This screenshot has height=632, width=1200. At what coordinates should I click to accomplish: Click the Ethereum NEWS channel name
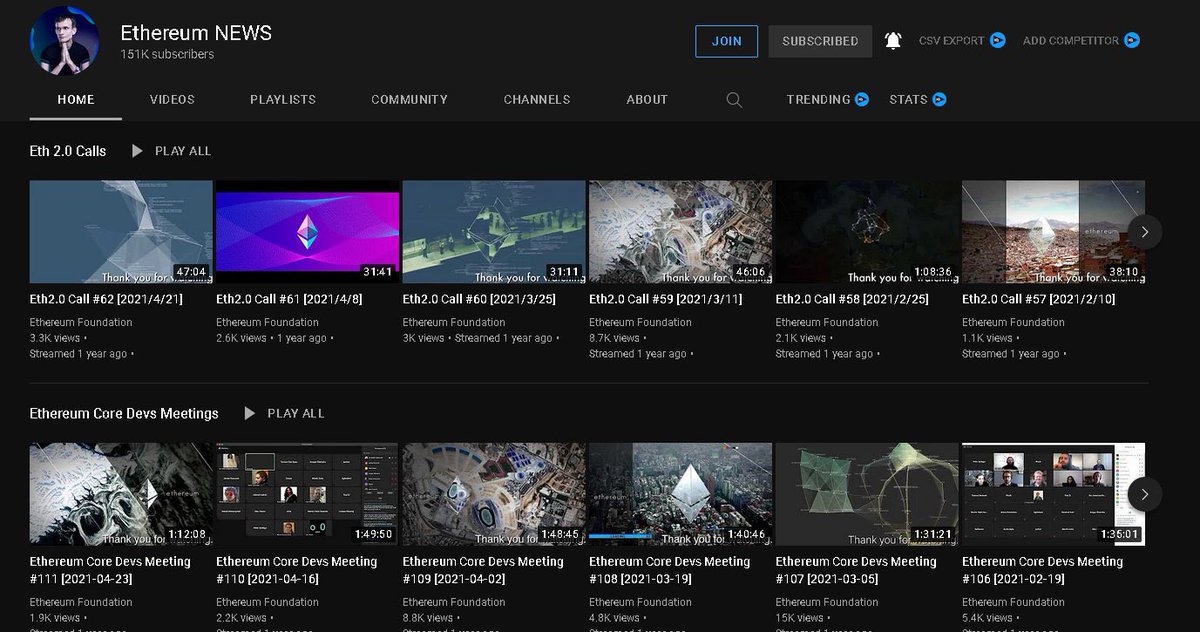[x=196, y=32]
